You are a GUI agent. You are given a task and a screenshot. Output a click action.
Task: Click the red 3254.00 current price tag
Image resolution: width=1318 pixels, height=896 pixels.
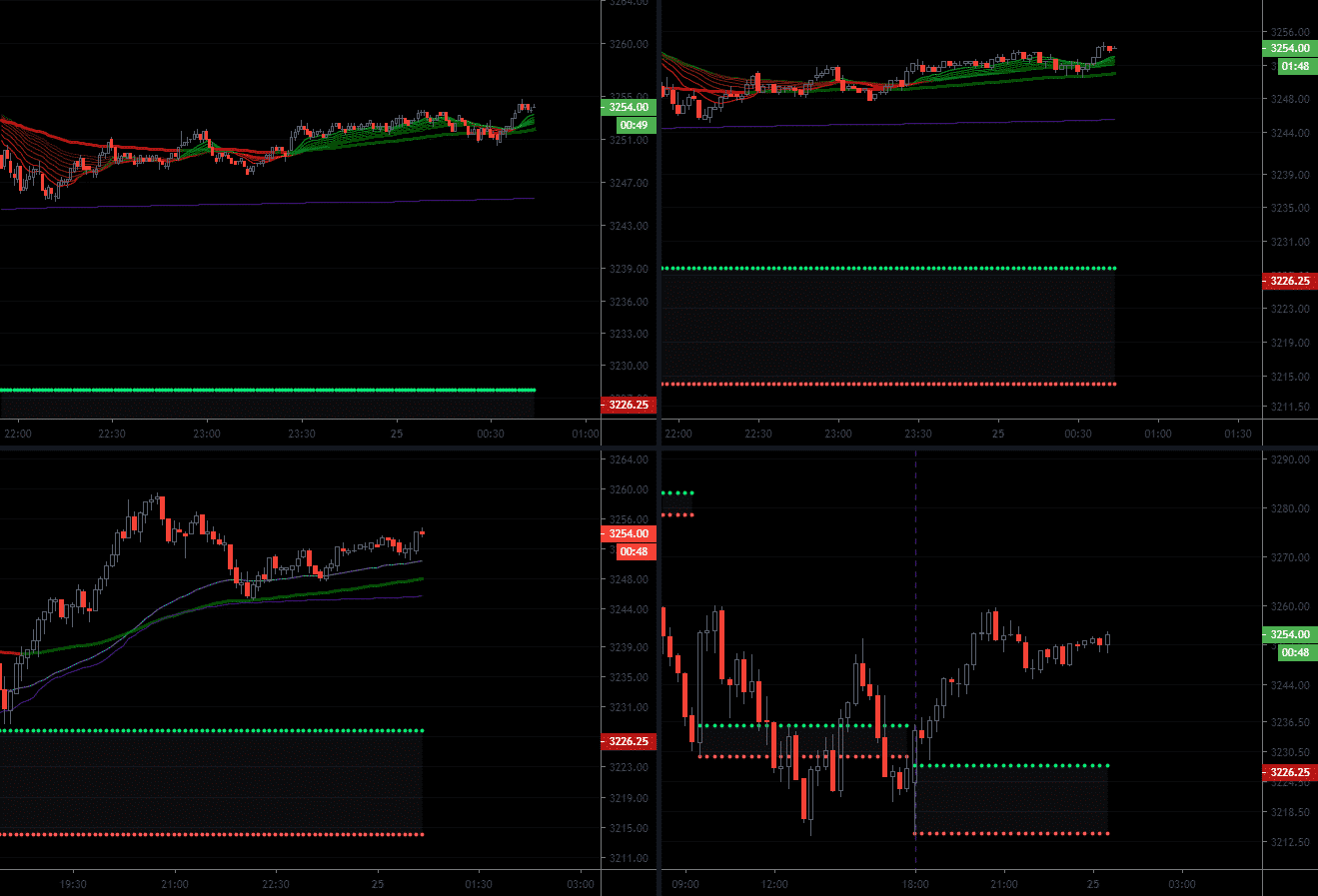pyautogui.click(x=629, y=533)
